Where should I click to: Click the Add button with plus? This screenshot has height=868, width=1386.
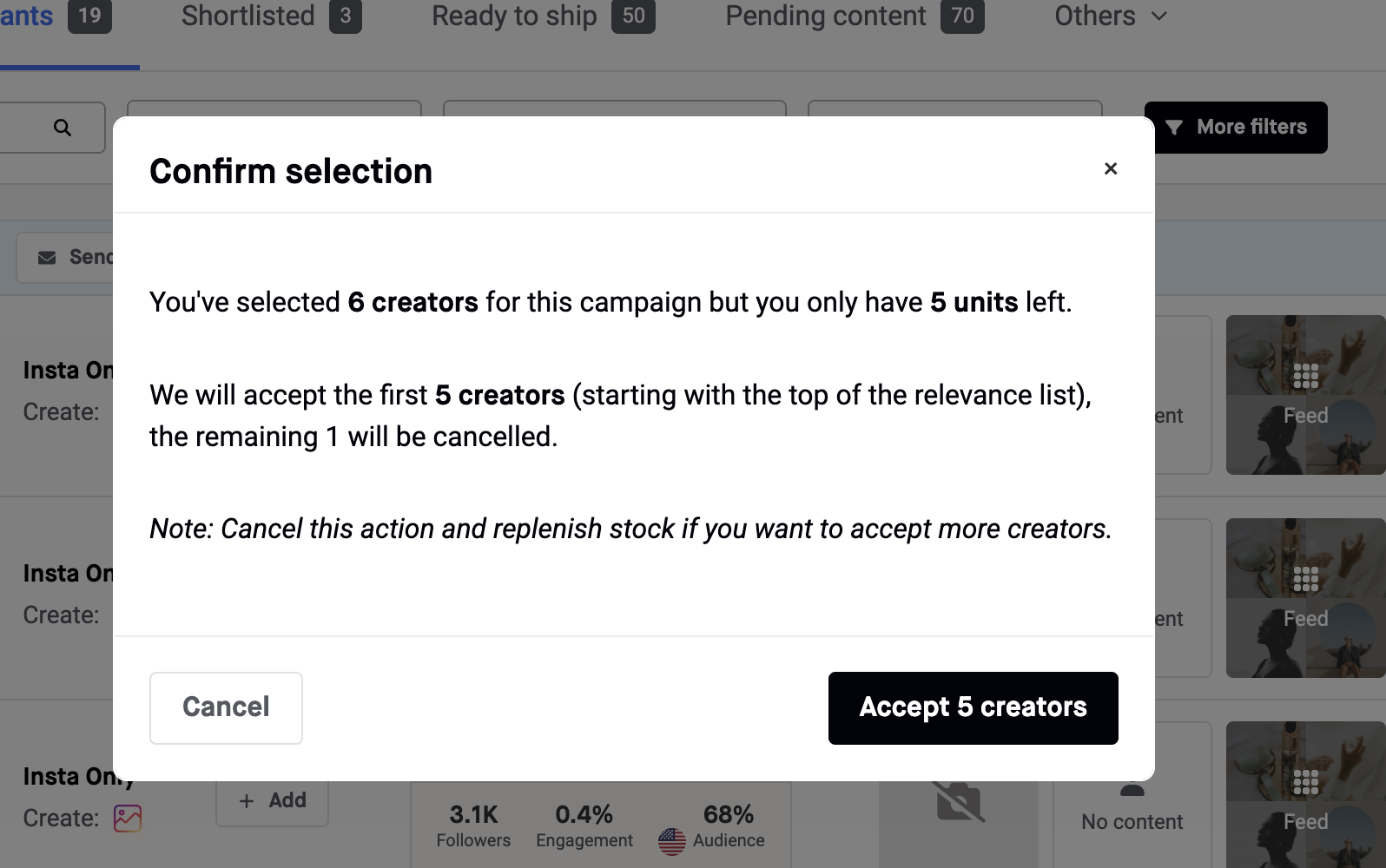click(273, 800)
